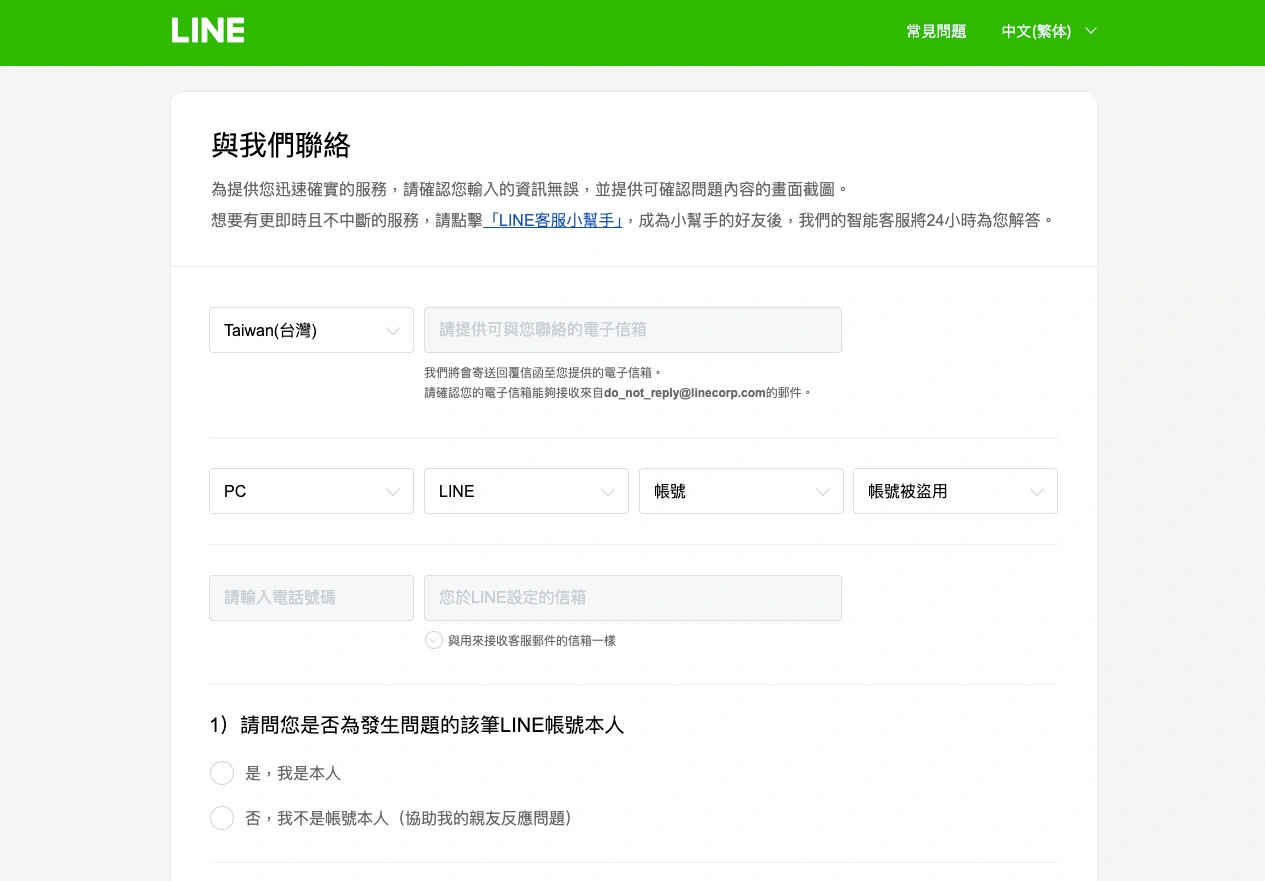Click the chevron on the PC dropdown
The image size is (1265, 881).
pyautogui.click(x=392, y=491)
